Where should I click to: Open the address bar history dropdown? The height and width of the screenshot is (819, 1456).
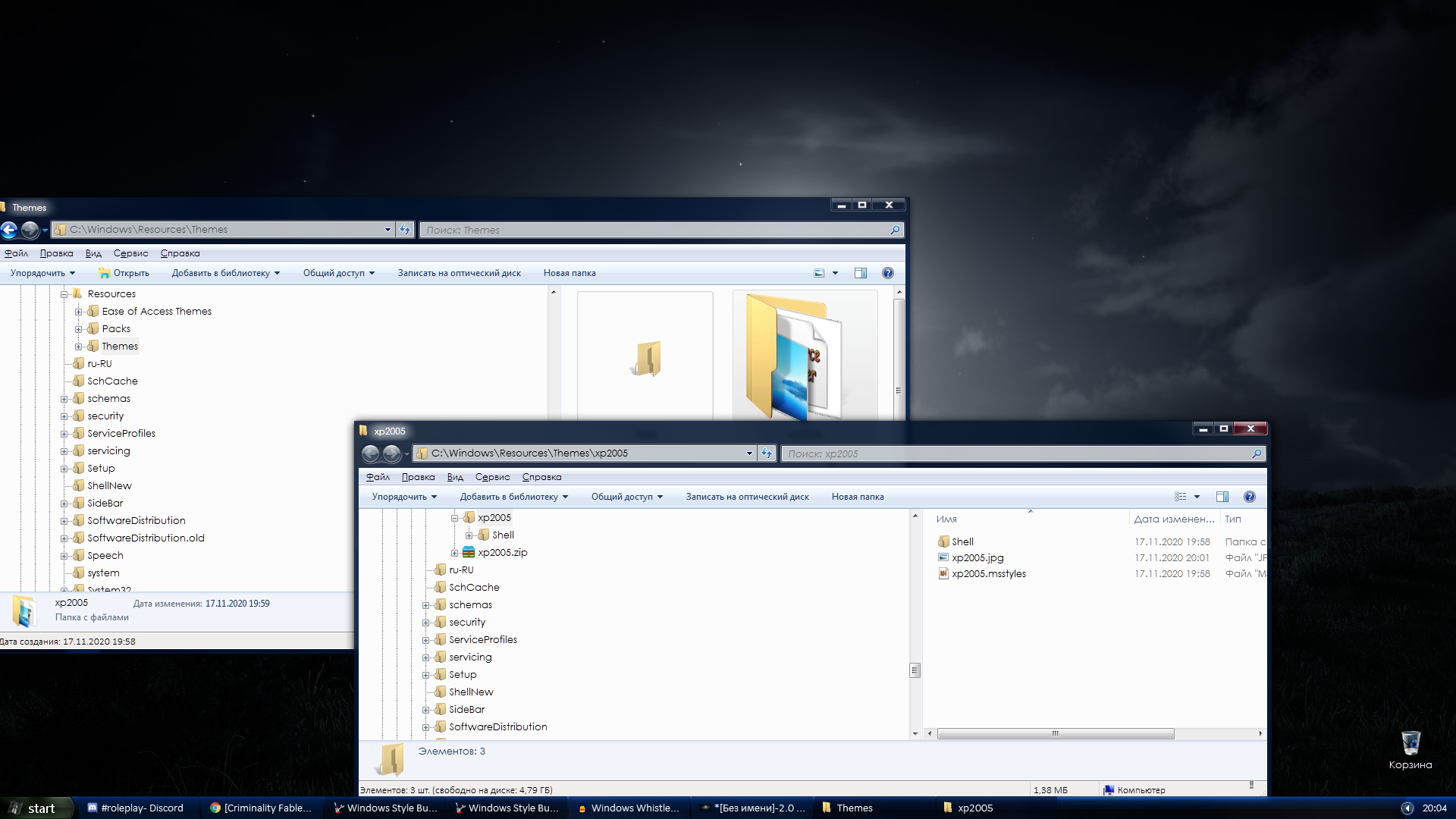749,453
